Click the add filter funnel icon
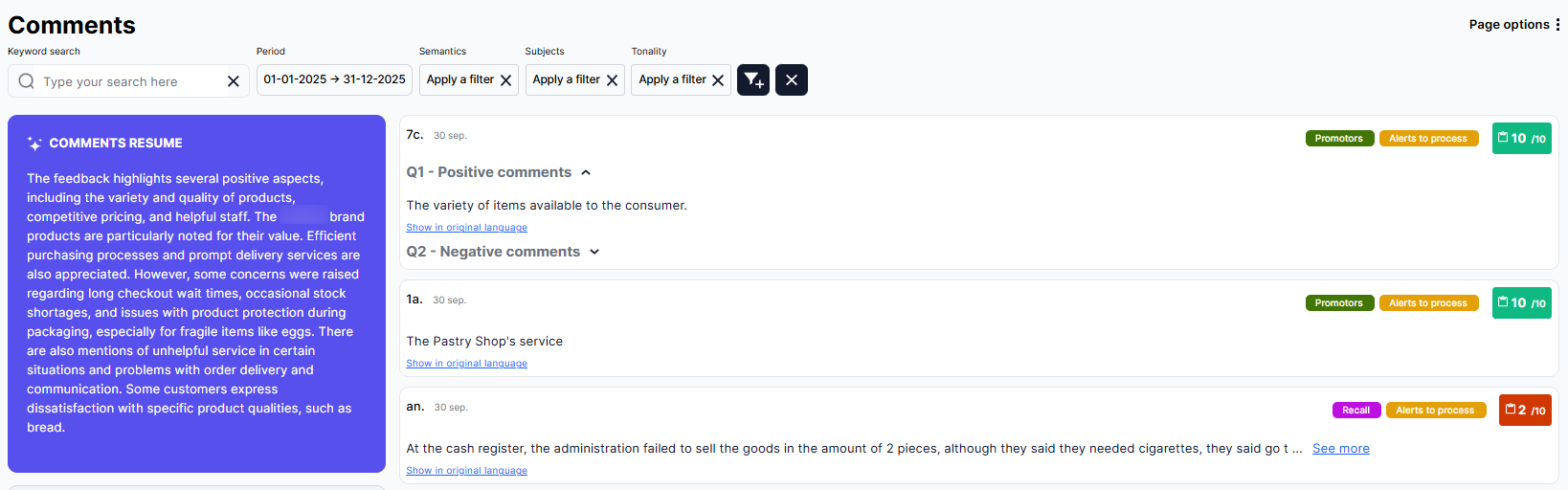 (753, 80)
